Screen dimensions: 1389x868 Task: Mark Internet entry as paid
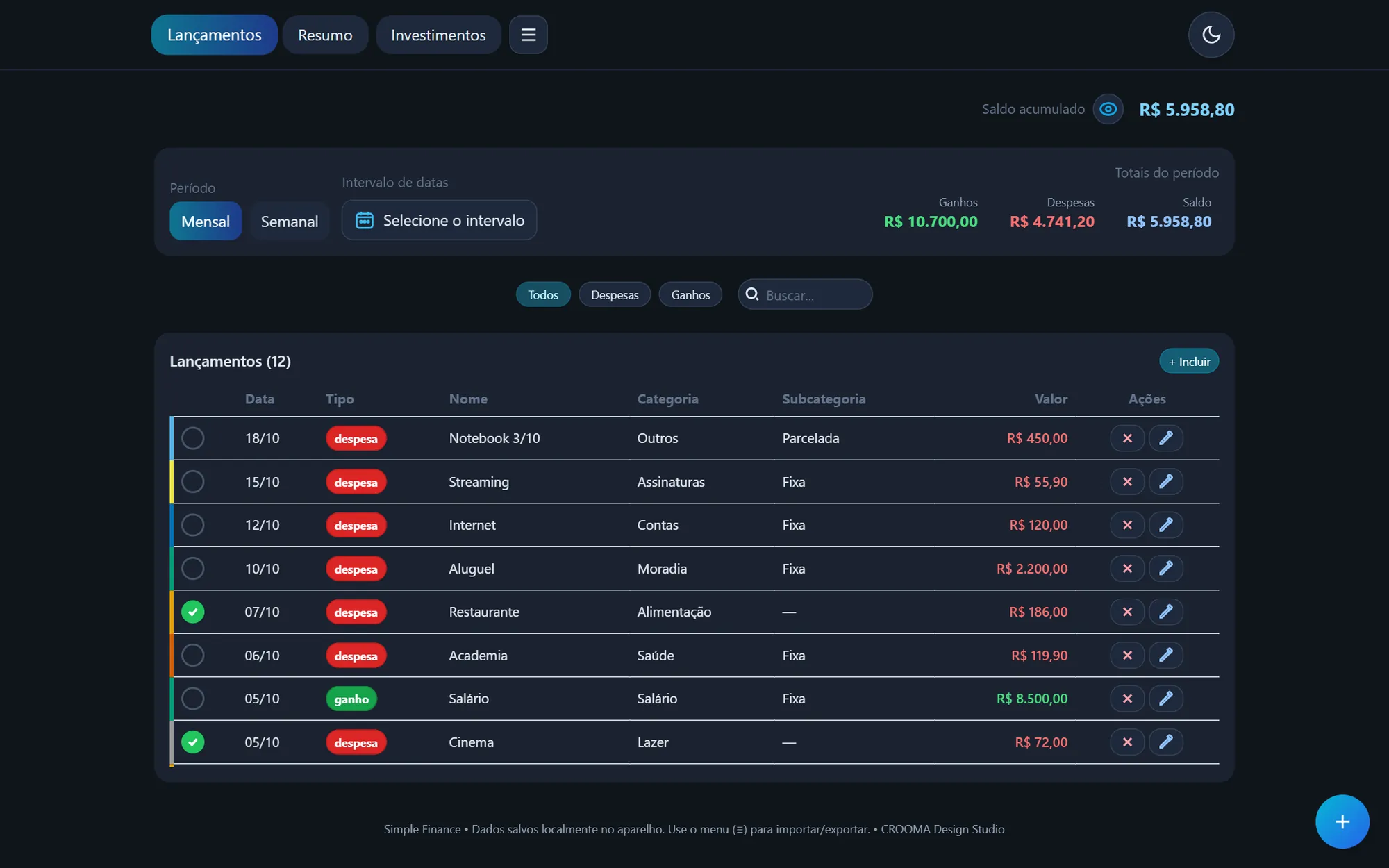[x=192, y=525]
